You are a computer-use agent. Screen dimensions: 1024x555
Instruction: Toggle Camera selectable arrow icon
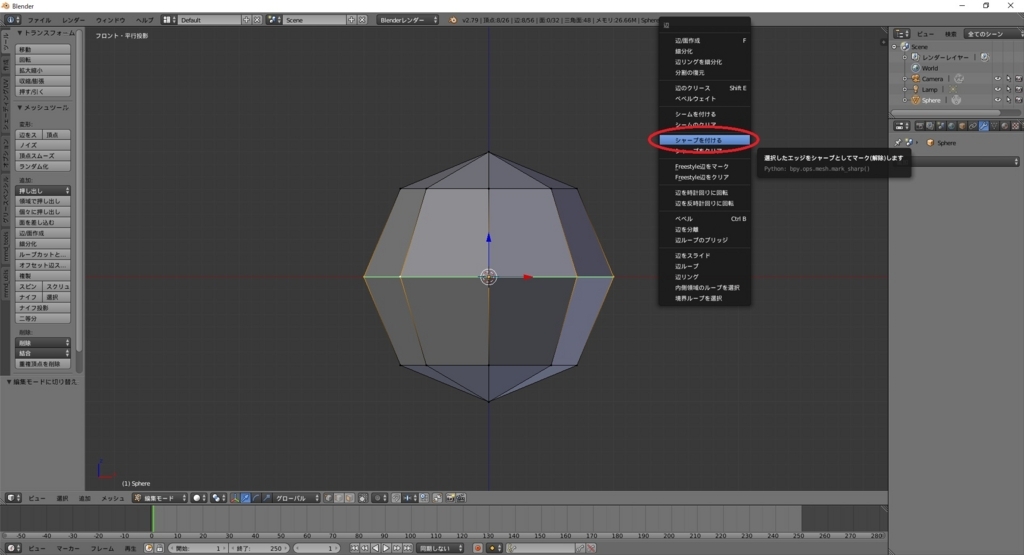pos(1008,78)
